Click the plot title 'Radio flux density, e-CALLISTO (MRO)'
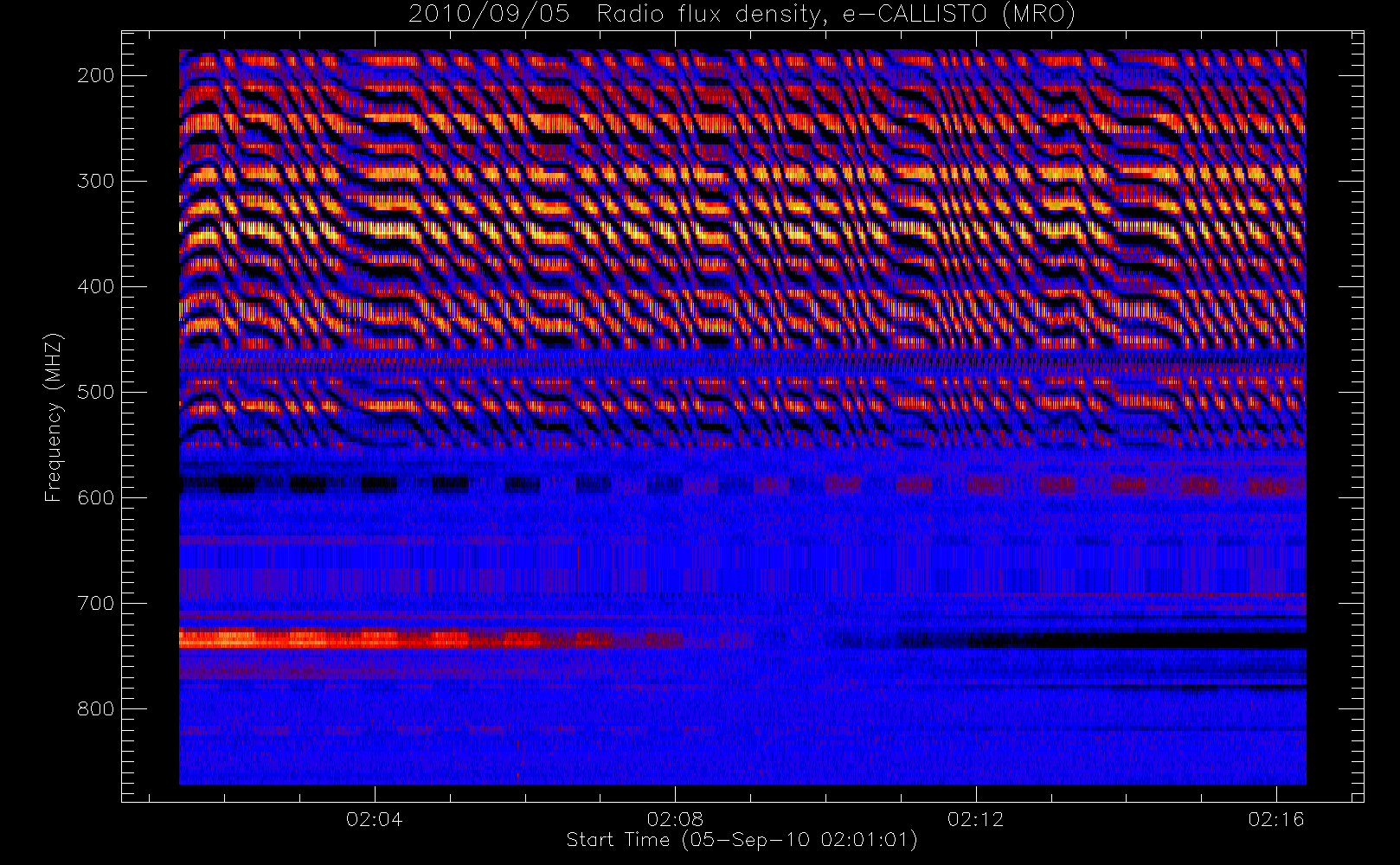Viewport: 1400px width, 865px height. (836, 15)
